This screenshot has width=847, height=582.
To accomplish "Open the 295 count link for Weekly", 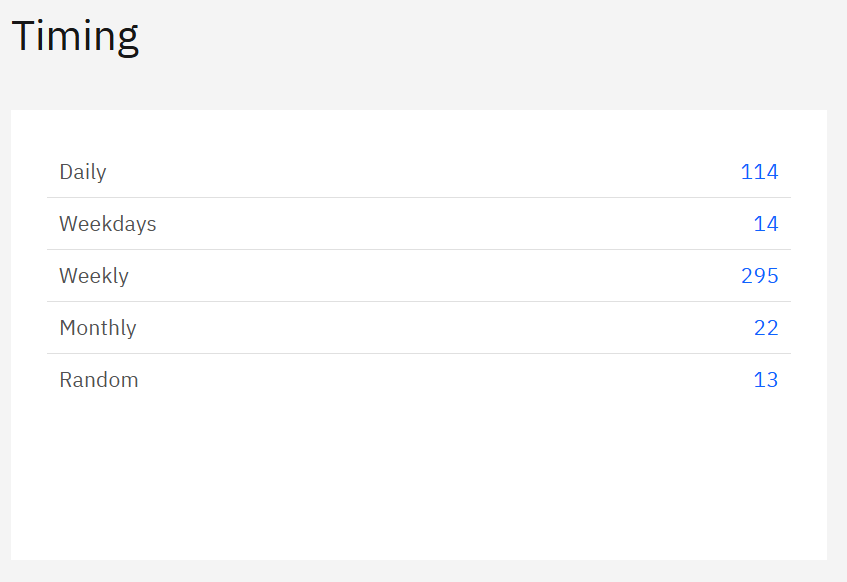I will click(x=759, y=276).
